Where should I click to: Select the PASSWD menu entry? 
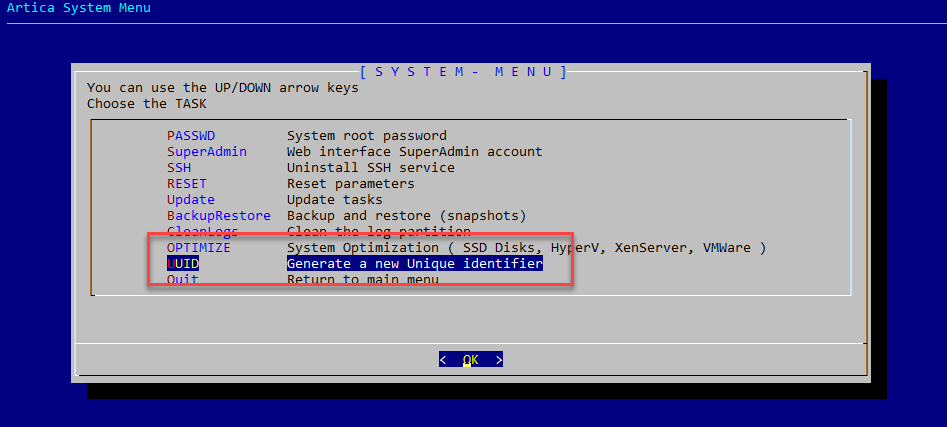(191, 136)
